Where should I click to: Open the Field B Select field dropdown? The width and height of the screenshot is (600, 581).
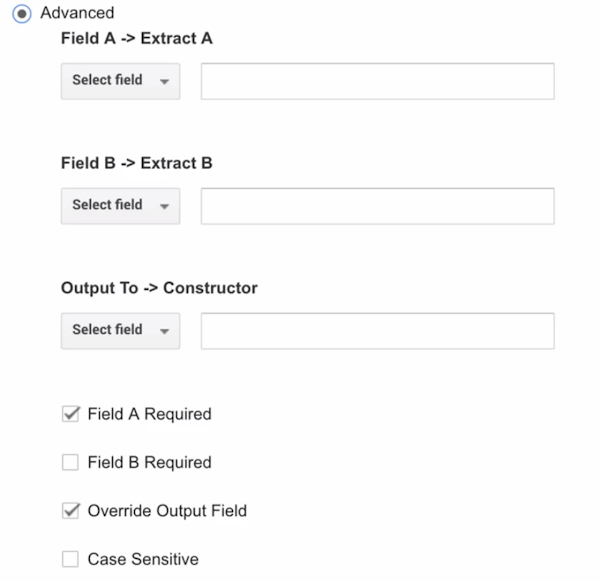(120, 205)
